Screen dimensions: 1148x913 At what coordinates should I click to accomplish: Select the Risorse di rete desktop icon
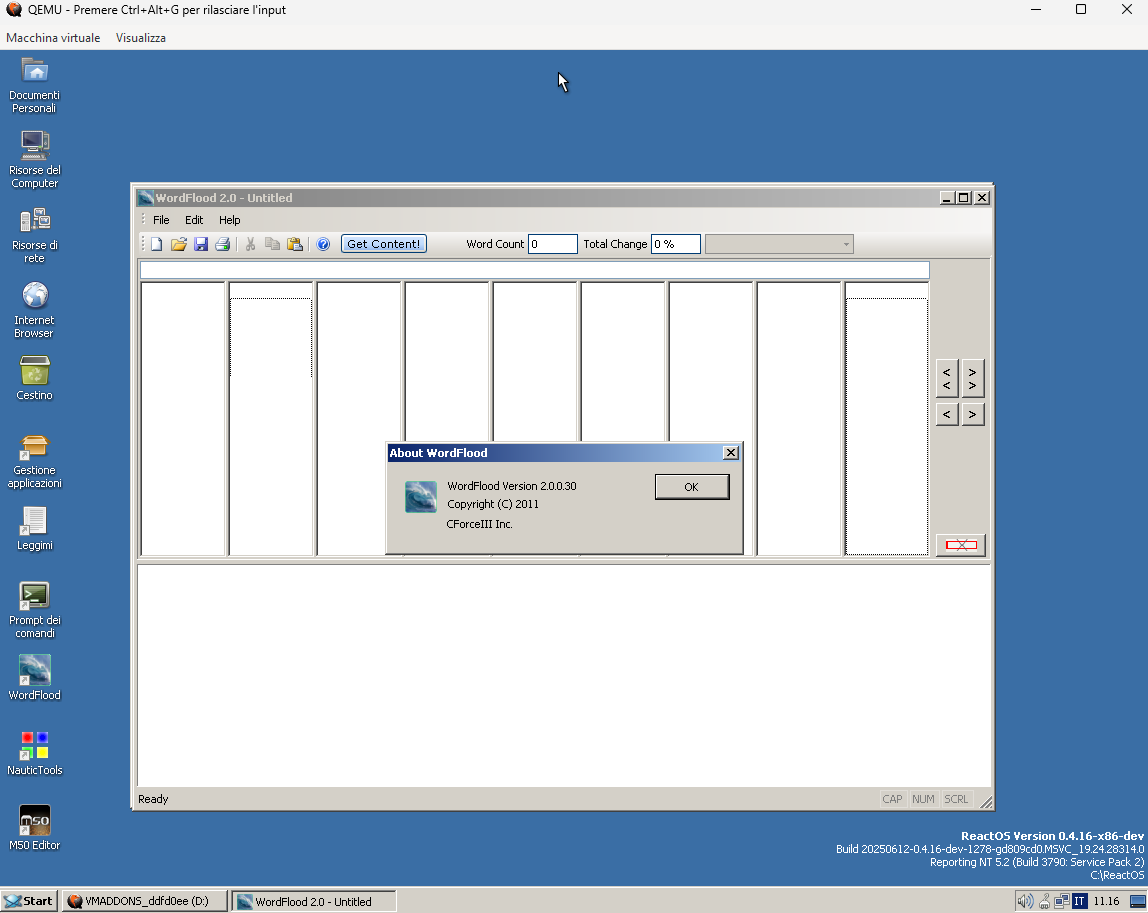click(x=34, y=235)
